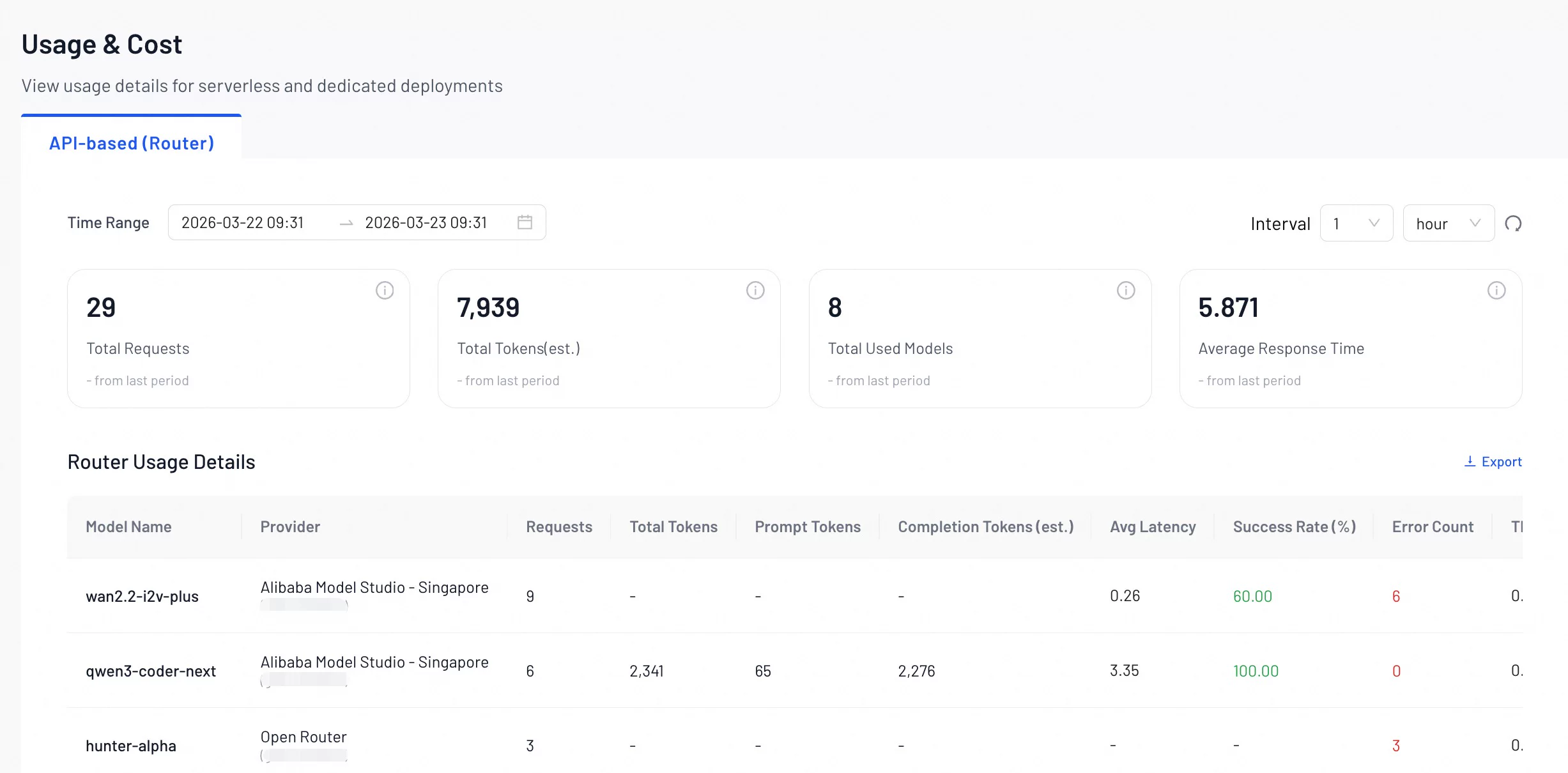1568x773 pixels.
Task: Click the info icon on Total Tokens card
Action: point(755,291)
